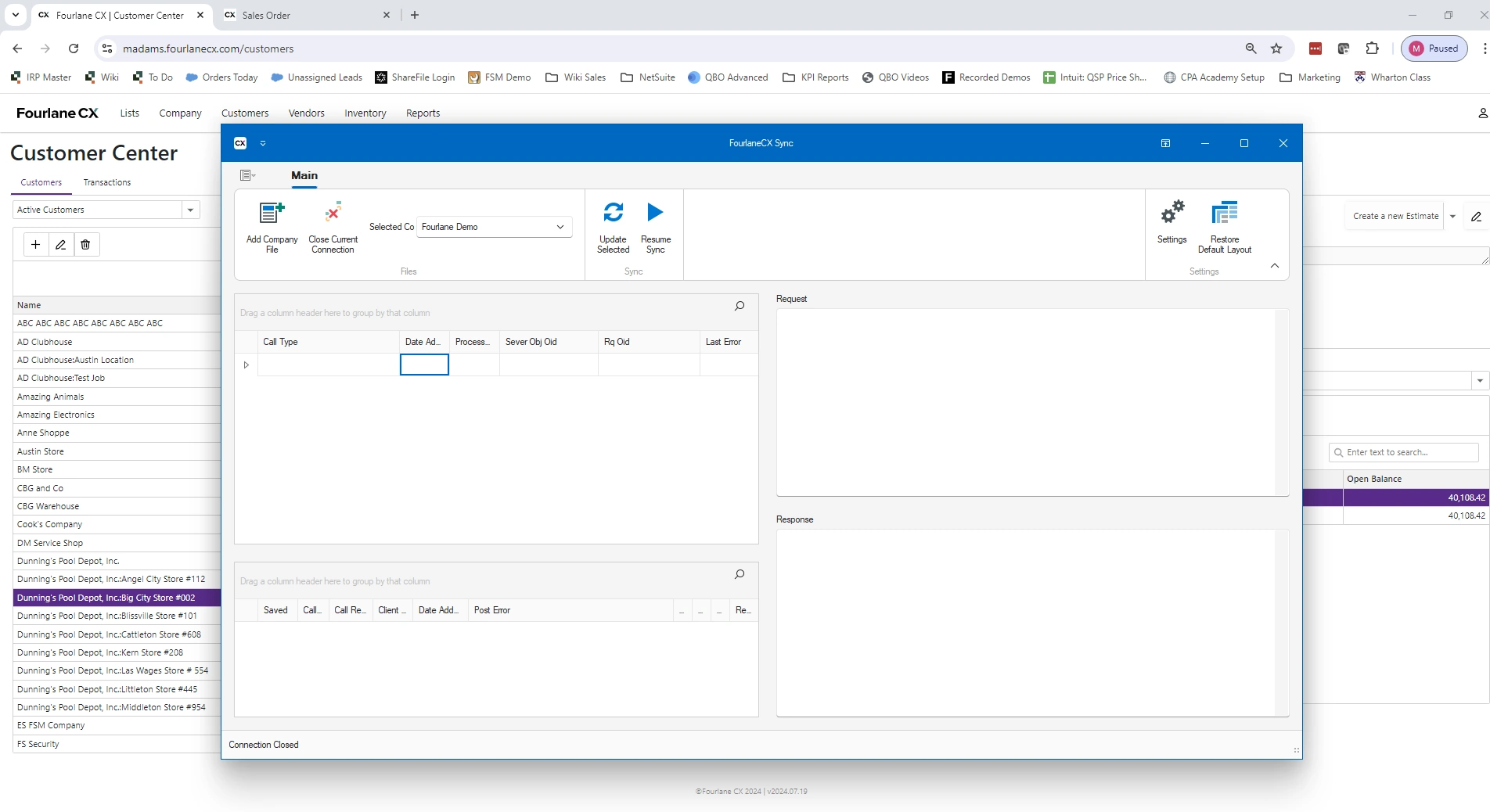
Task: Click the CX logo in the Sync title bar
Action: 240,143
